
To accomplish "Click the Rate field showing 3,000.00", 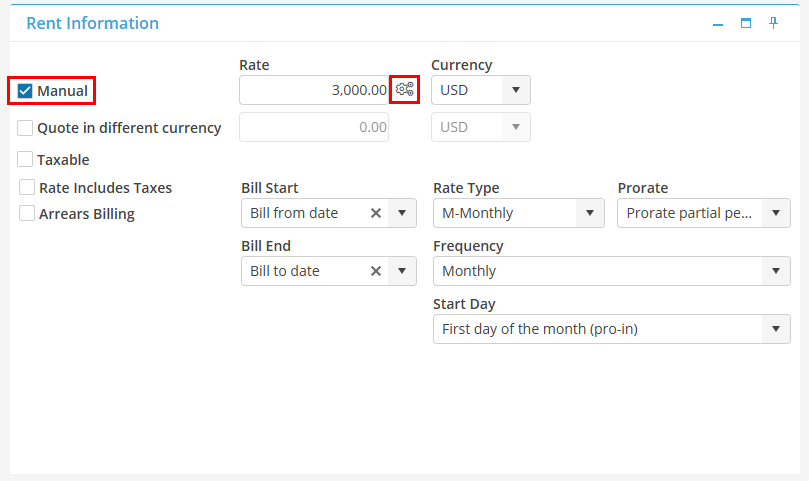I will pos(313,90).
